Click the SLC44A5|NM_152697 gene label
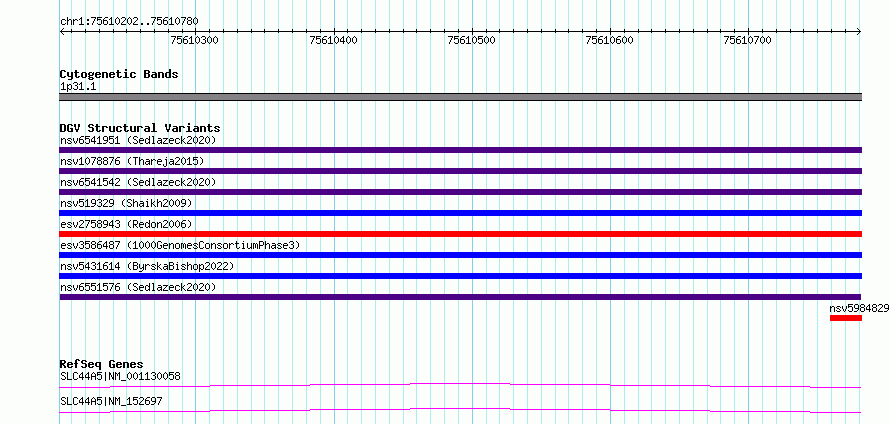The image size is (890, 424). click(x=111, y=401)
